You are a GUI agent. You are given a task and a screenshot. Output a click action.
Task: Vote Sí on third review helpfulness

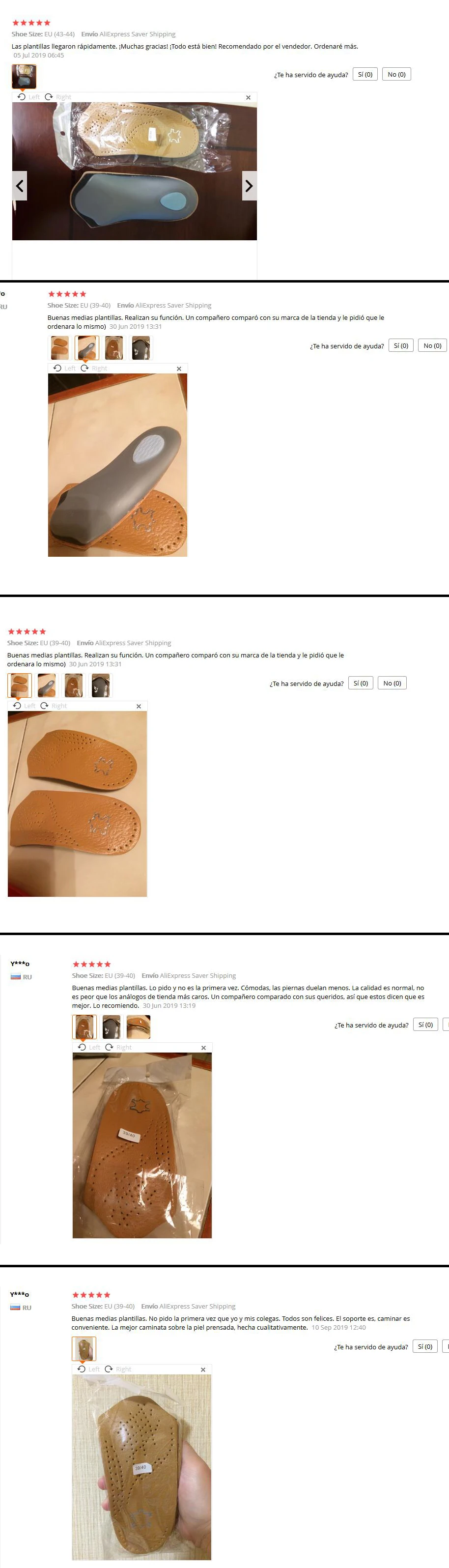pos(361,683)
